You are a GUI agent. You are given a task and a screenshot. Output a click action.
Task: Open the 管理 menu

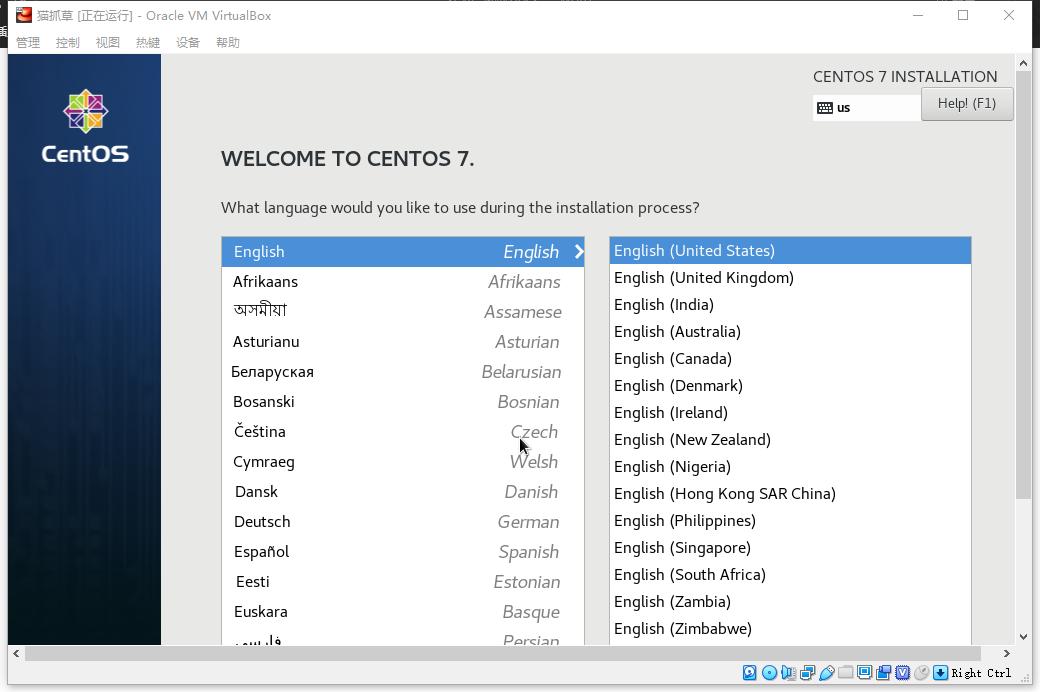(28, 42)
